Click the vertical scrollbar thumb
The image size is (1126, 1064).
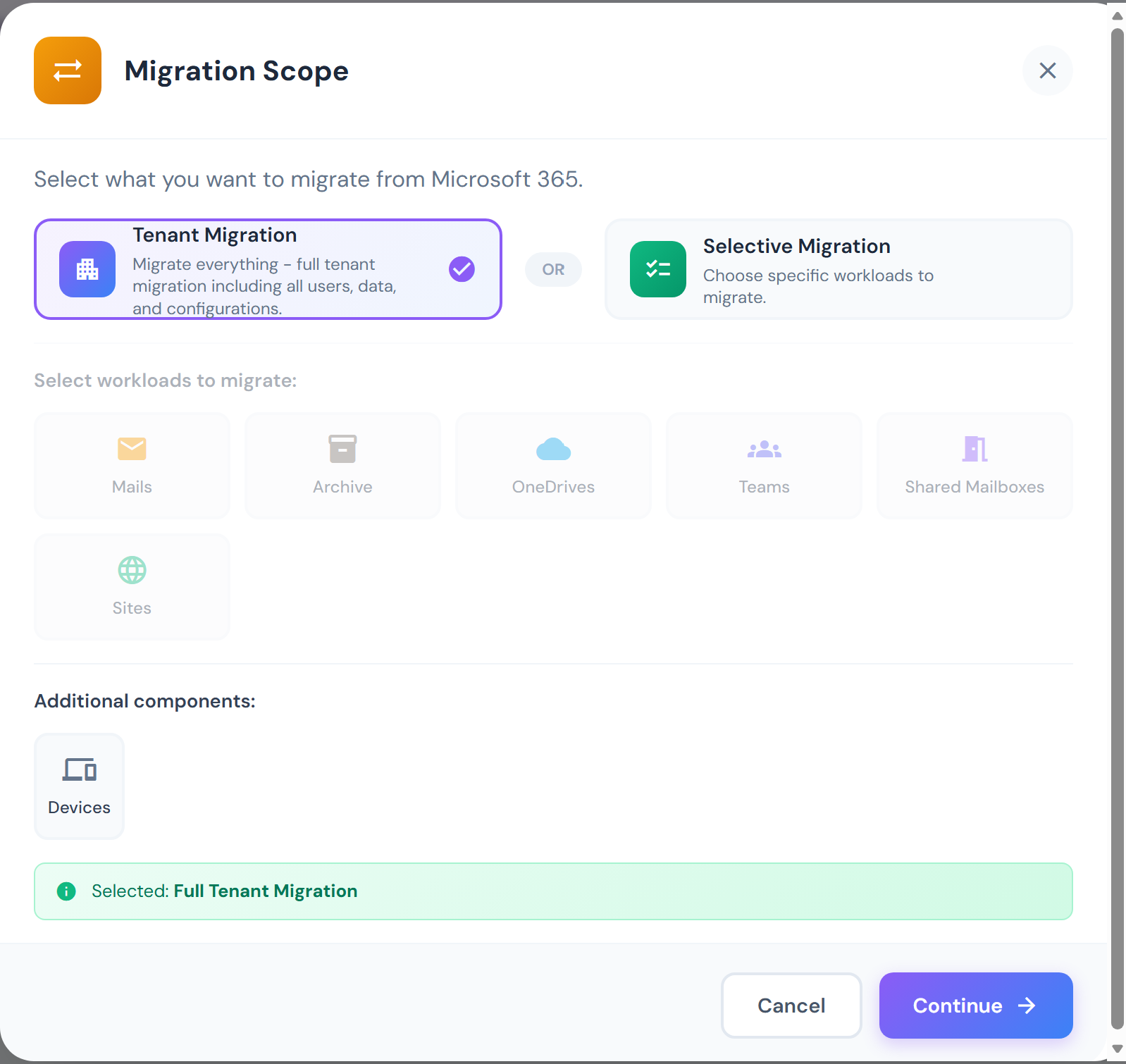click(x=1118, y=528)
